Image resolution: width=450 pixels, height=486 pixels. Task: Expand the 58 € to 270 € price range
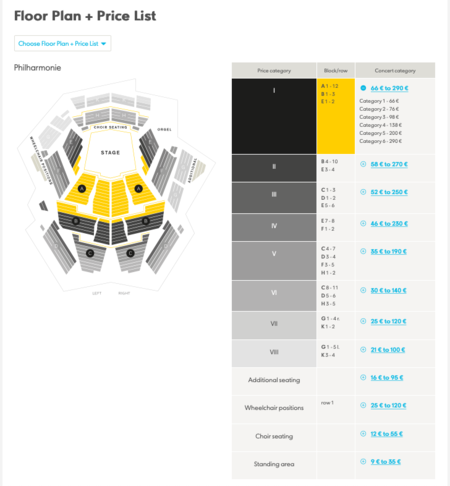click(x=389, y=164)
